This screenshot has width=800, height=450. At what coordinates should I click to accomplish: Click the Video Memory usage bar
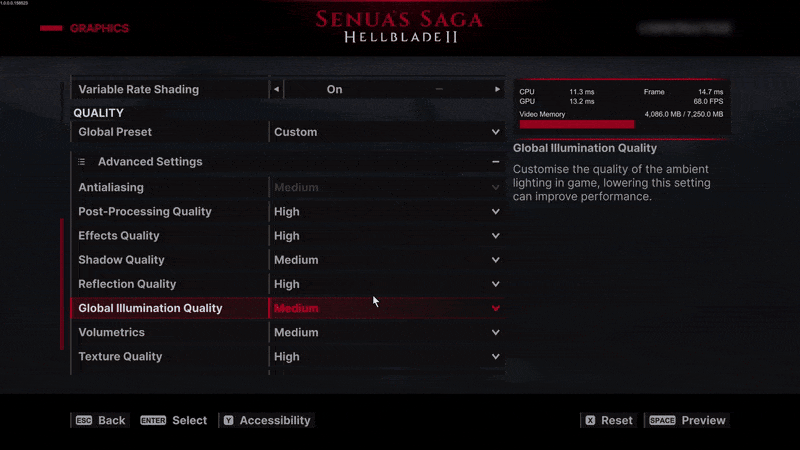click(577, 125)
